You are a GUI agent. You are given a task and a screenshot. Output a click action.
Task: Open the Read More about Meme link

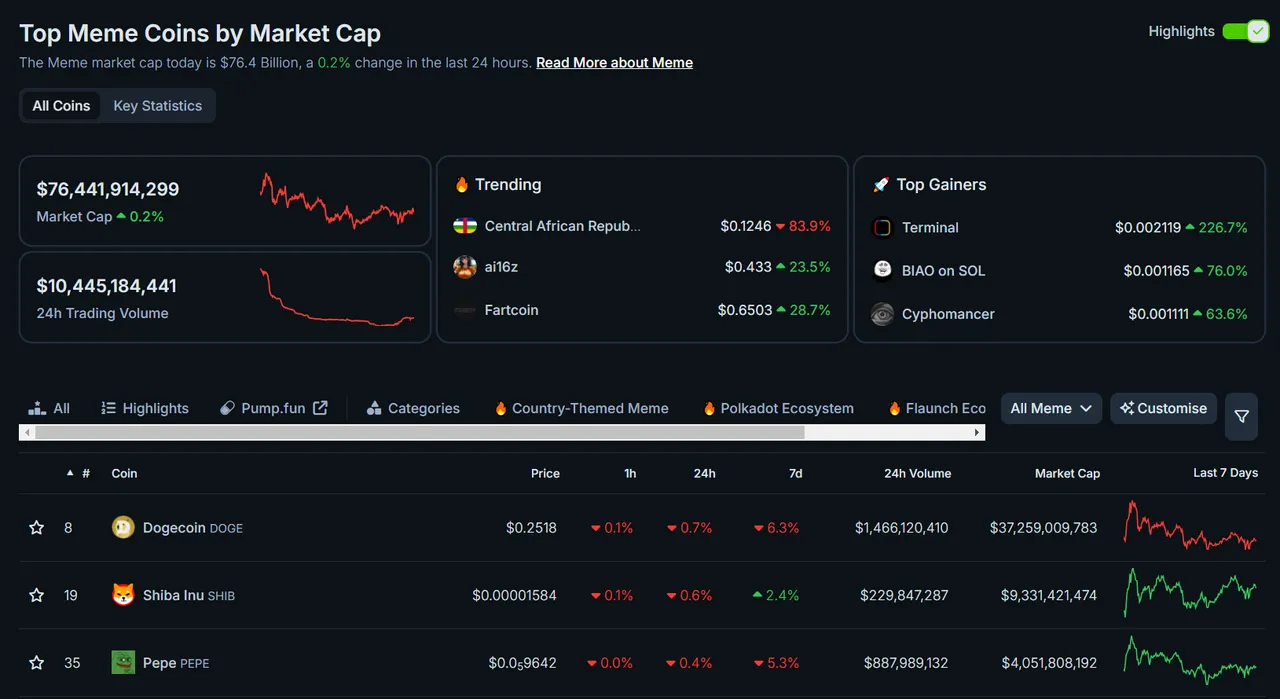click(614, 62)
